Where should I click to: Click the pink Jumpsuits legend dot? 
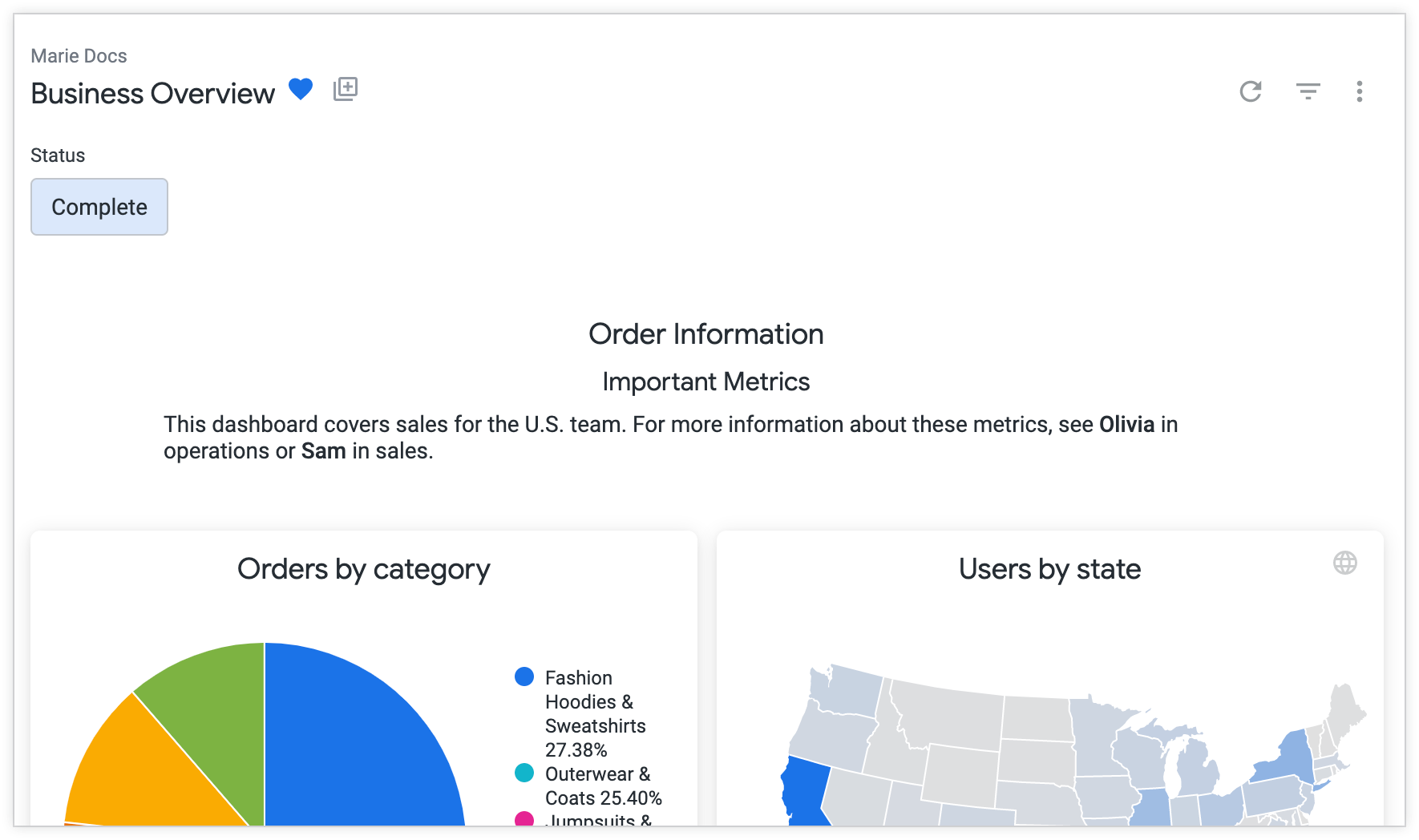524,820
